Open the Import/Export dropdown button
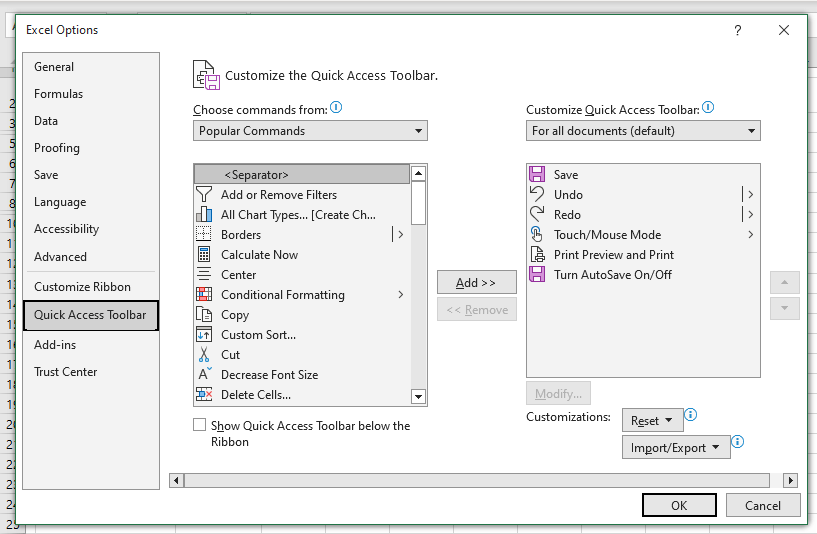817x534 pixels. 676,448
